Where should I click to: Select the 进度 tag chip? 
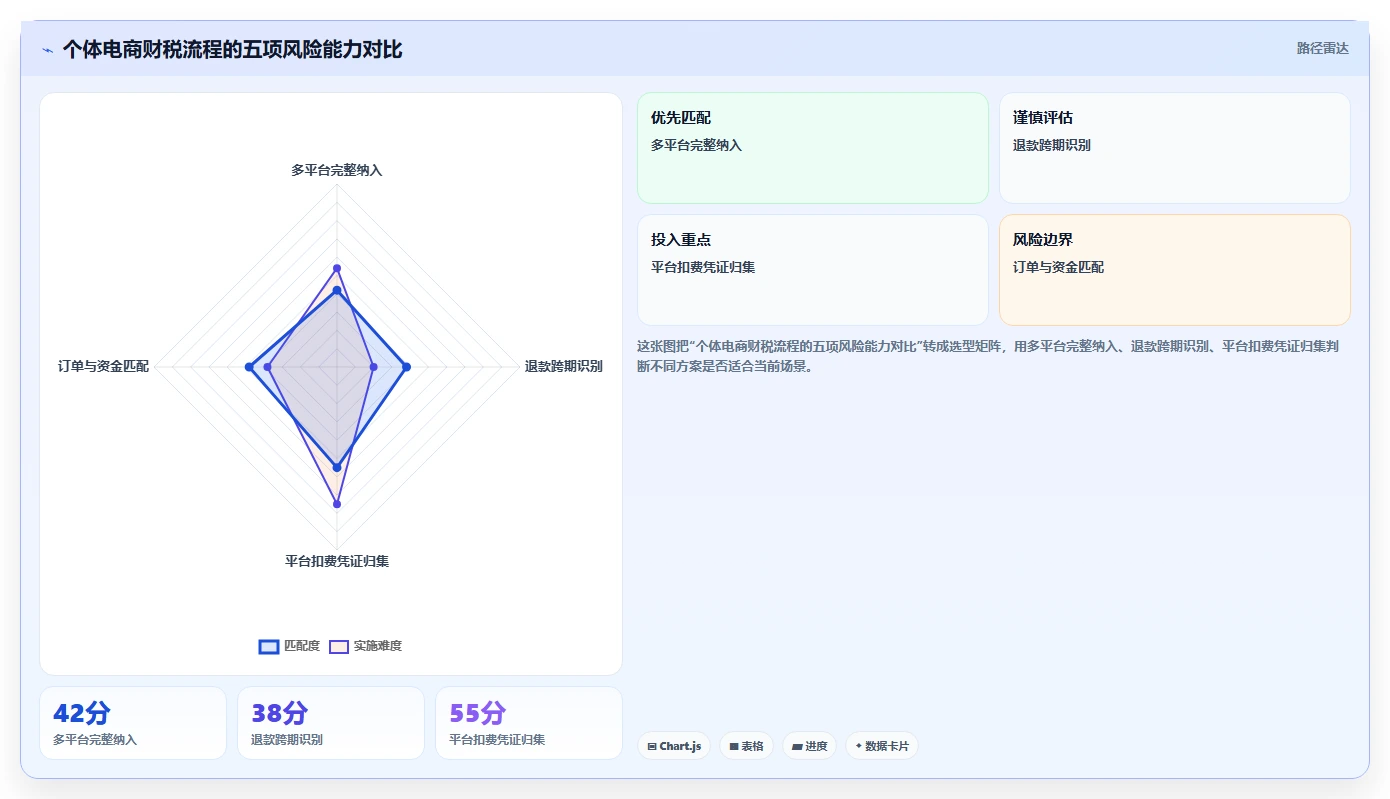809,746
